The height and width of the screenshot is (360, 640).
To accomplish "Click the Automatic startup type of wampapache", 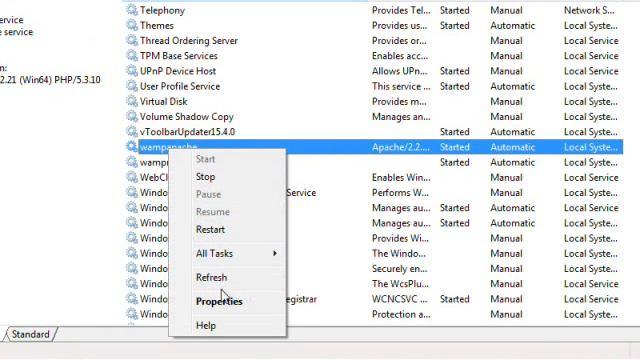I will click(513, 147).
